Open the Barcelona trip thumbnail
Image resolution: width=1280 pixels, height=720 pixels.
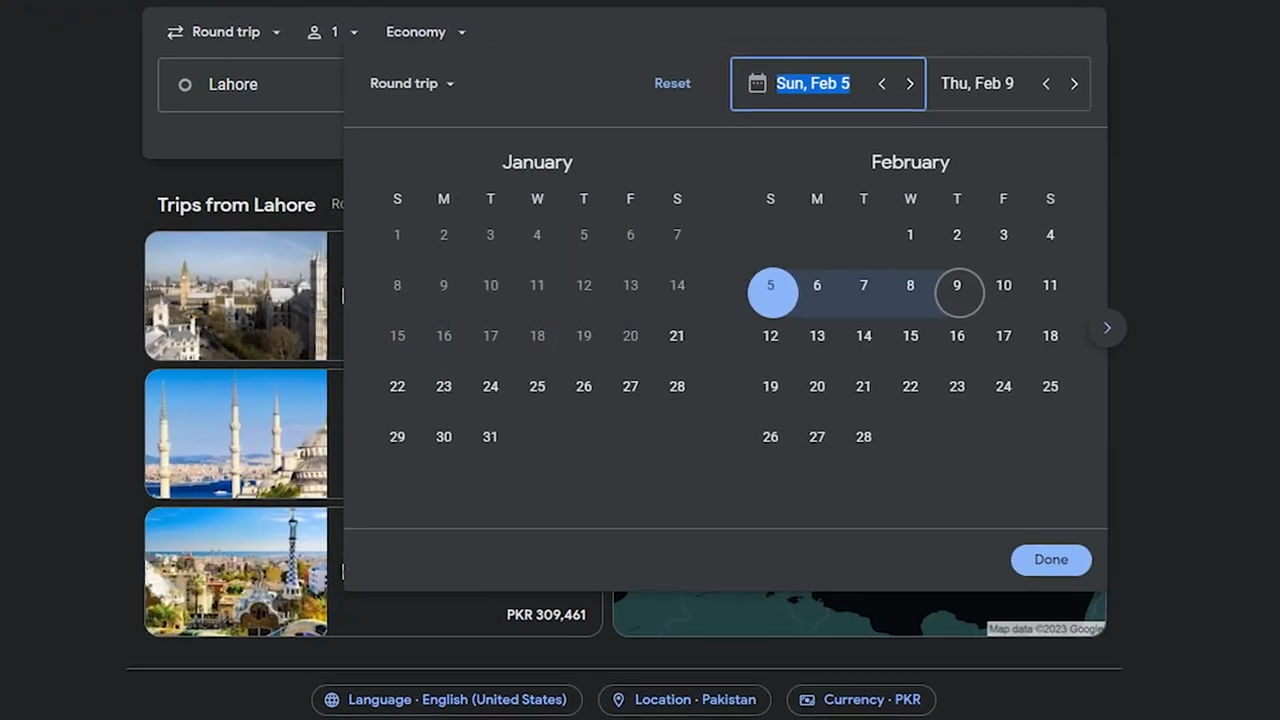(x=236, y=571)
